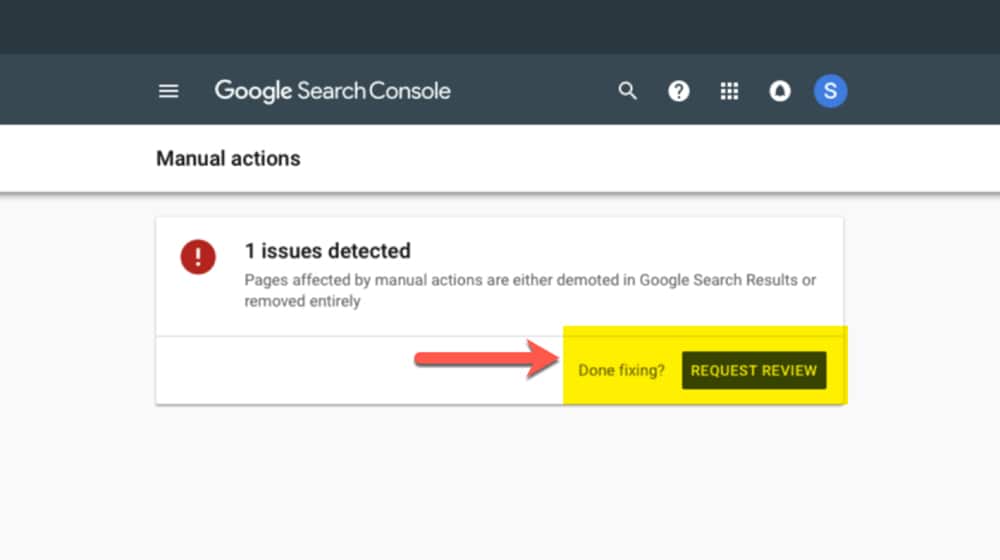
Task: Click the REQUEST REVIEW button
Action: coord(754,370)
